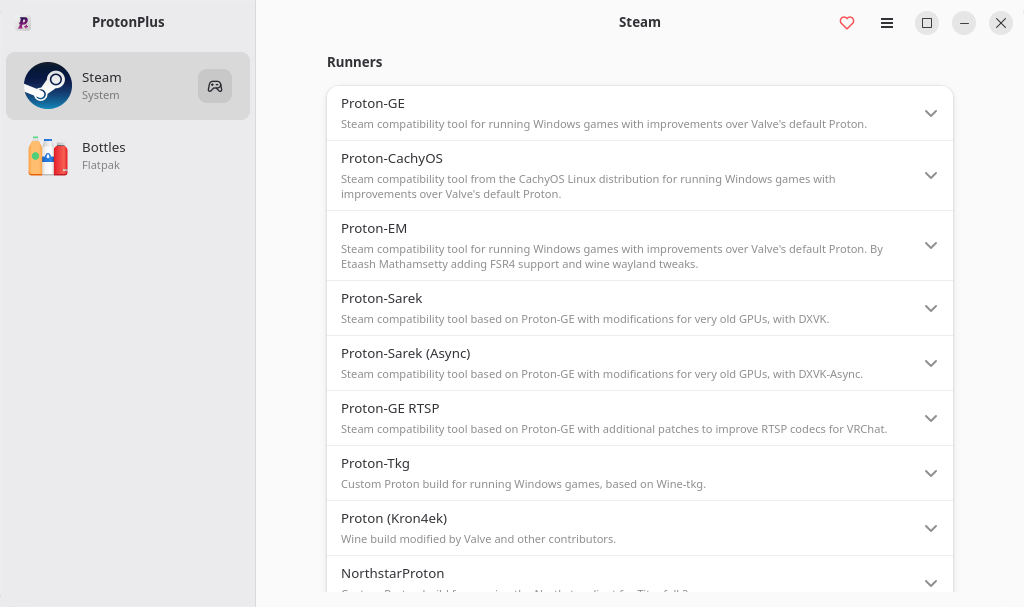Click the Steam games controller icon

(215, 86)
